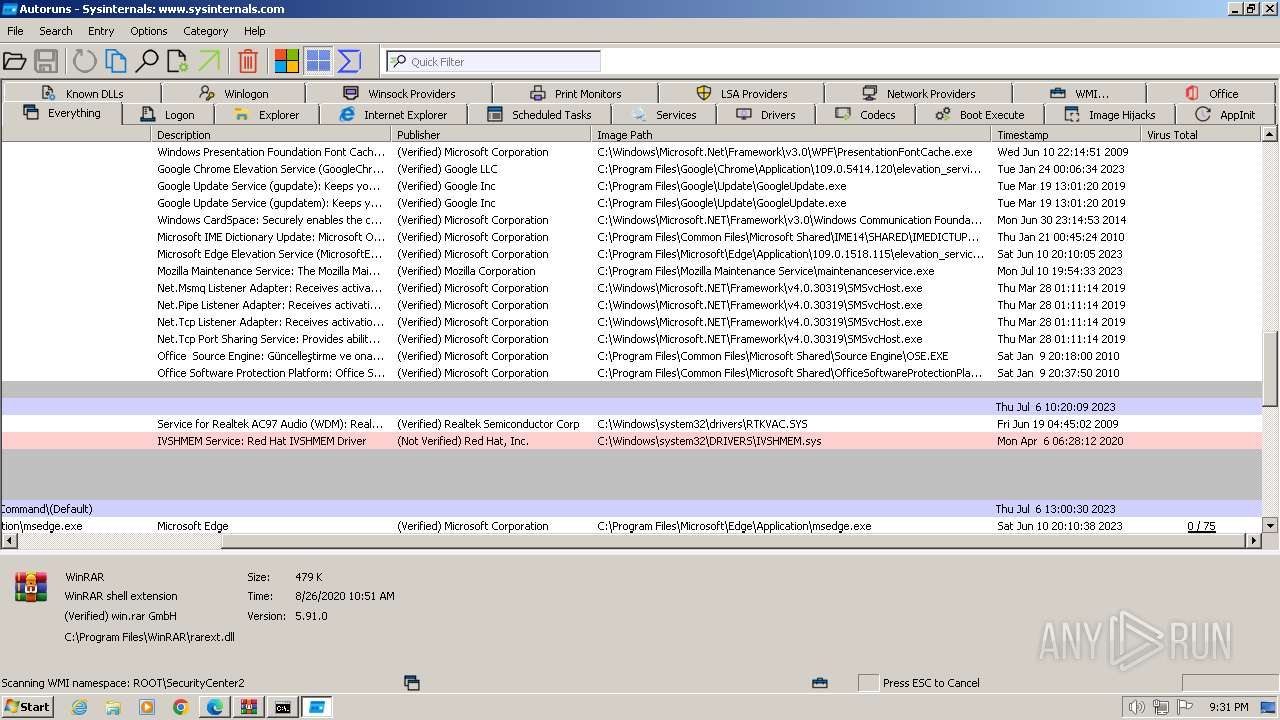Switch to the Internet Explorer tab
The height and width of the screenshot is (720, 1280).
[x=393, y=114]
